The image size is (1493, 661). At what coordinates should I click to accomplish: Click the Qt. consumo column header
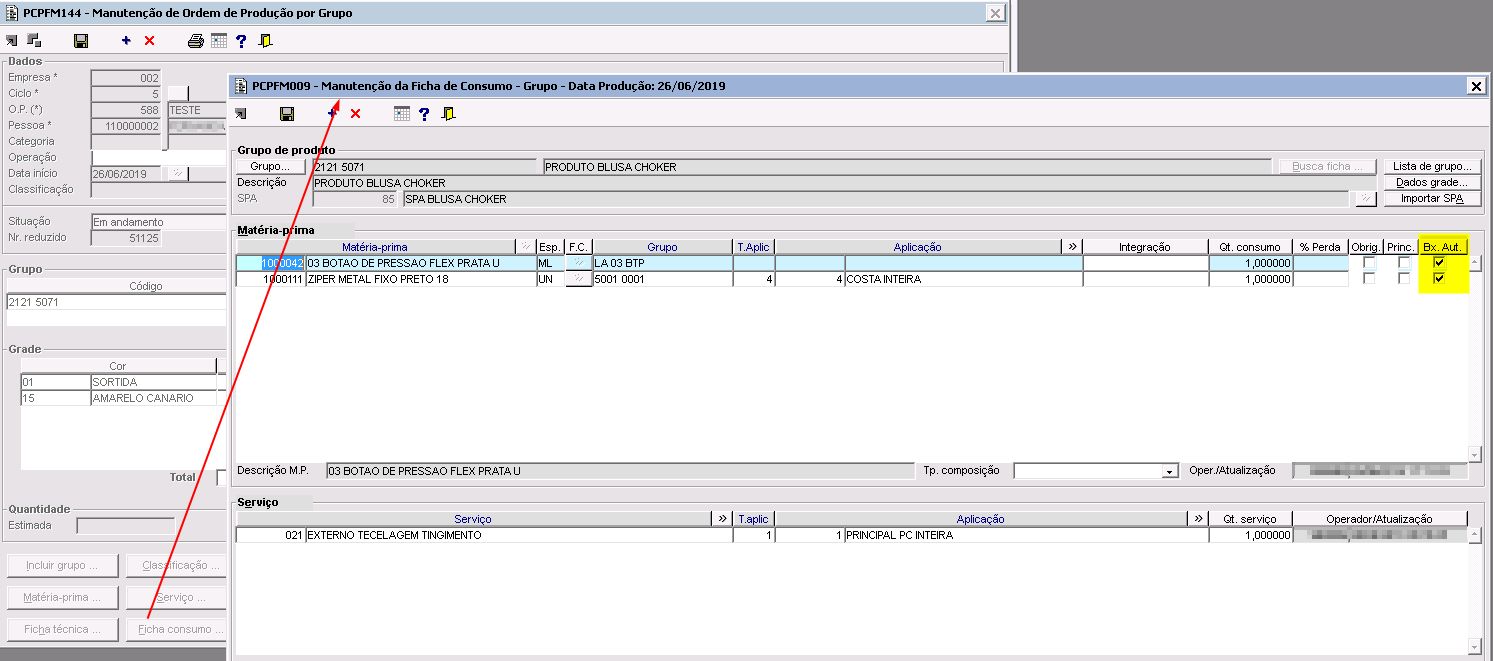(1250, 247)
